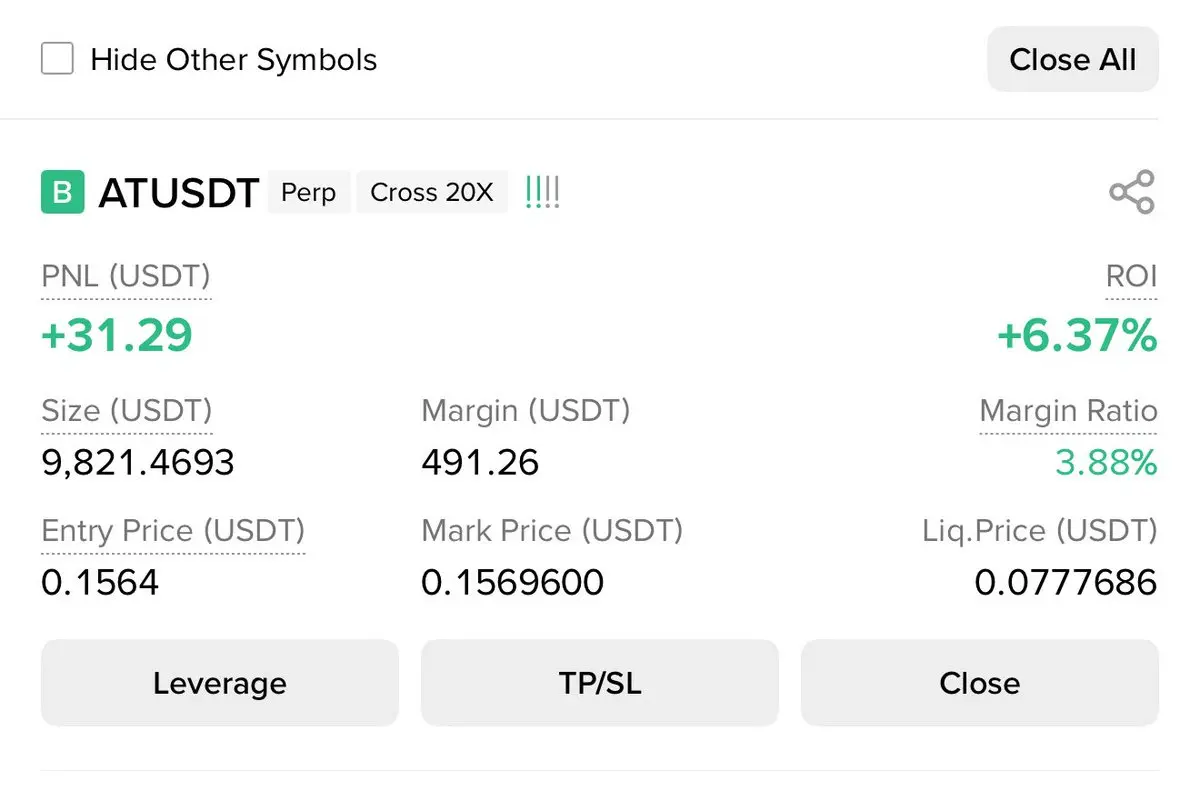Image resolution: width=1200 pixels, height=801 pixels.
Task: Check the Hide Other Symbols checkbox
Action: pyautogui.click(x=57, y=59)
